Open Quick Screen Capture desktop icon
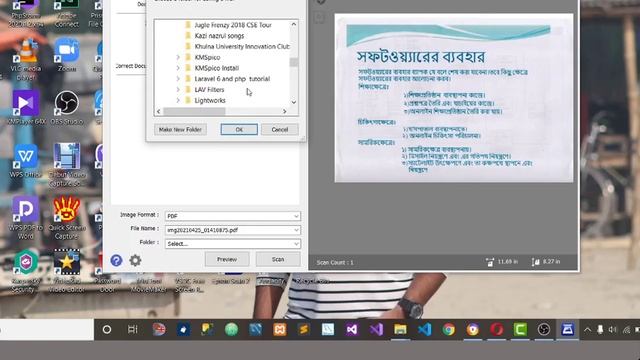640x360 pixels. tap(67, 218)
